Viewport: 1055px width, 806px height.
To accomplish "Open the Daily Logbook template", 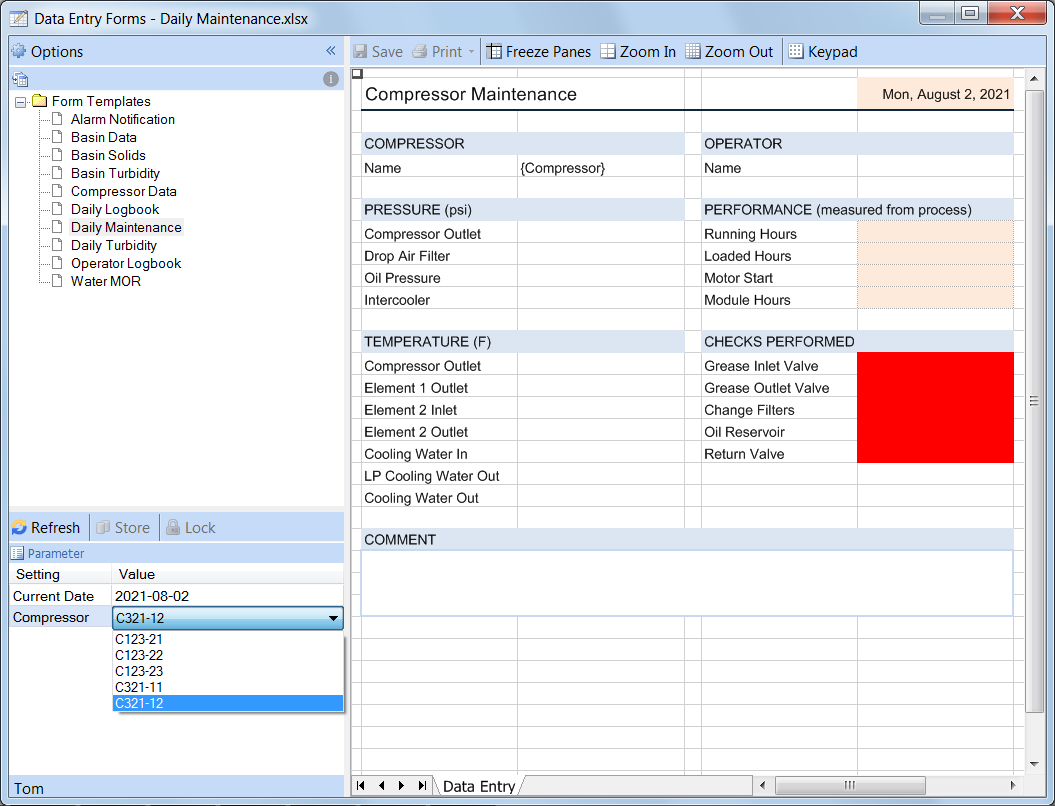I will pos(115,210).
